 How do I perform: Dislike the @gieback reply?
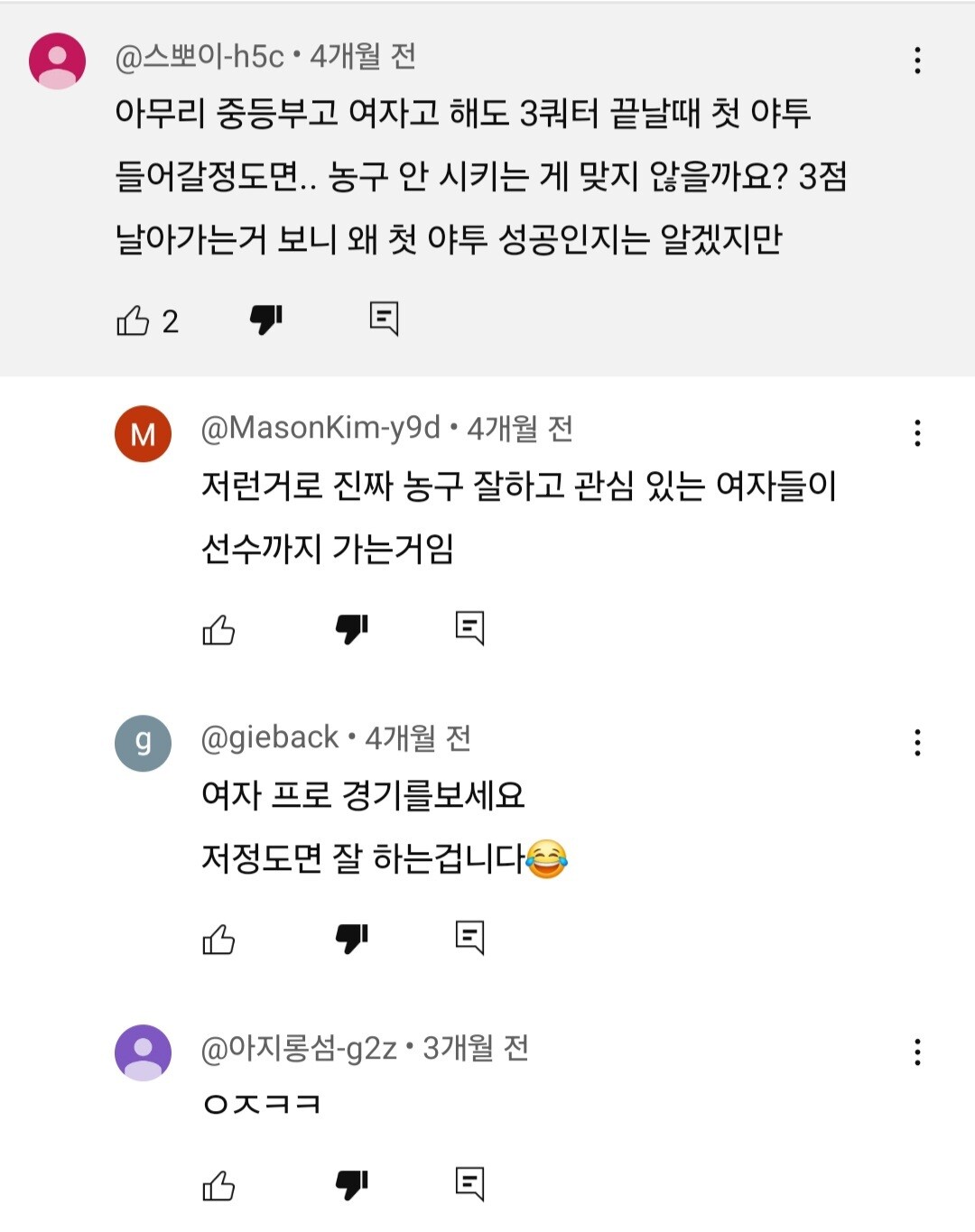pos(352,938)
